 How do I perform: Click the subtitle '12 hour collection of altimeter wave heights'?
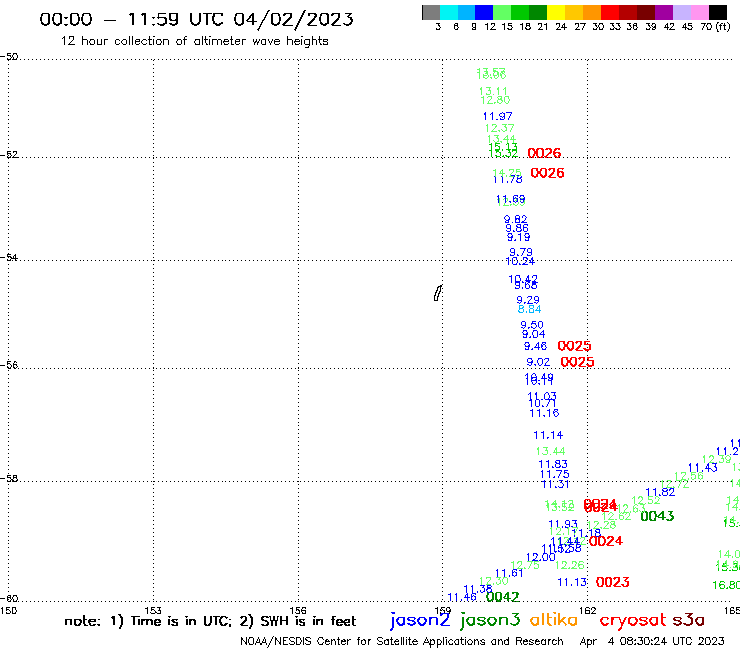coord(194,41)
